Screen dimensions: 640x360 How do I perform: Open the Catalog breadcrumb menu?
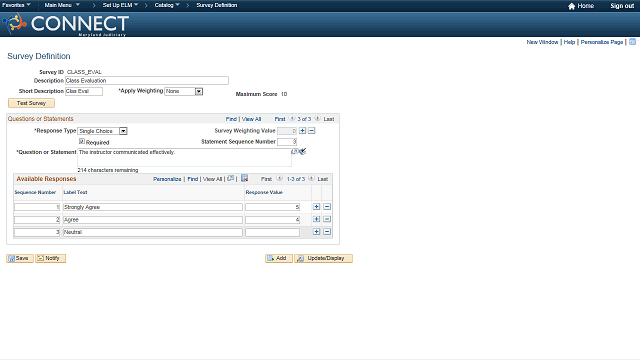(x=167, y=5)
